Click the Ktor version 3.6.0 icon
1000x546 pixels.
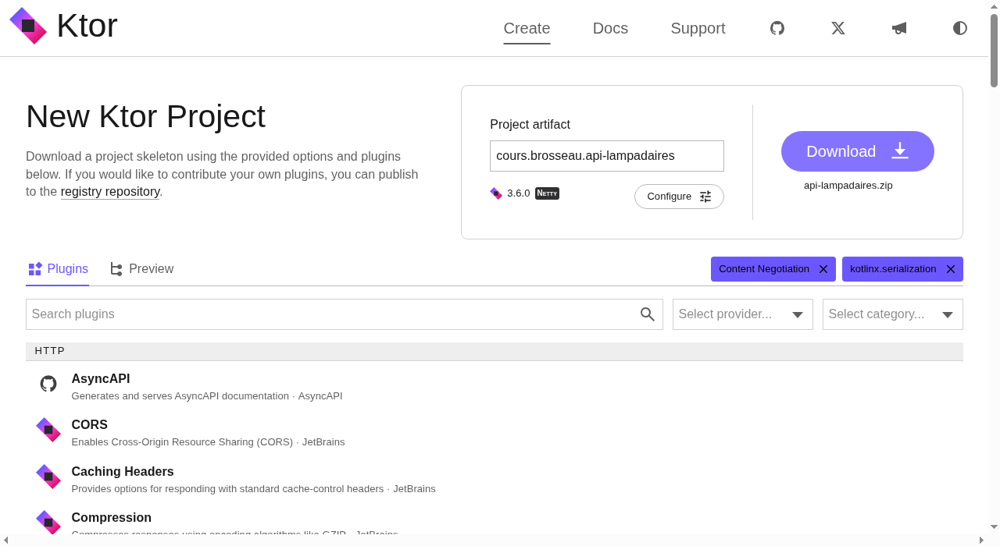[496, 193]
